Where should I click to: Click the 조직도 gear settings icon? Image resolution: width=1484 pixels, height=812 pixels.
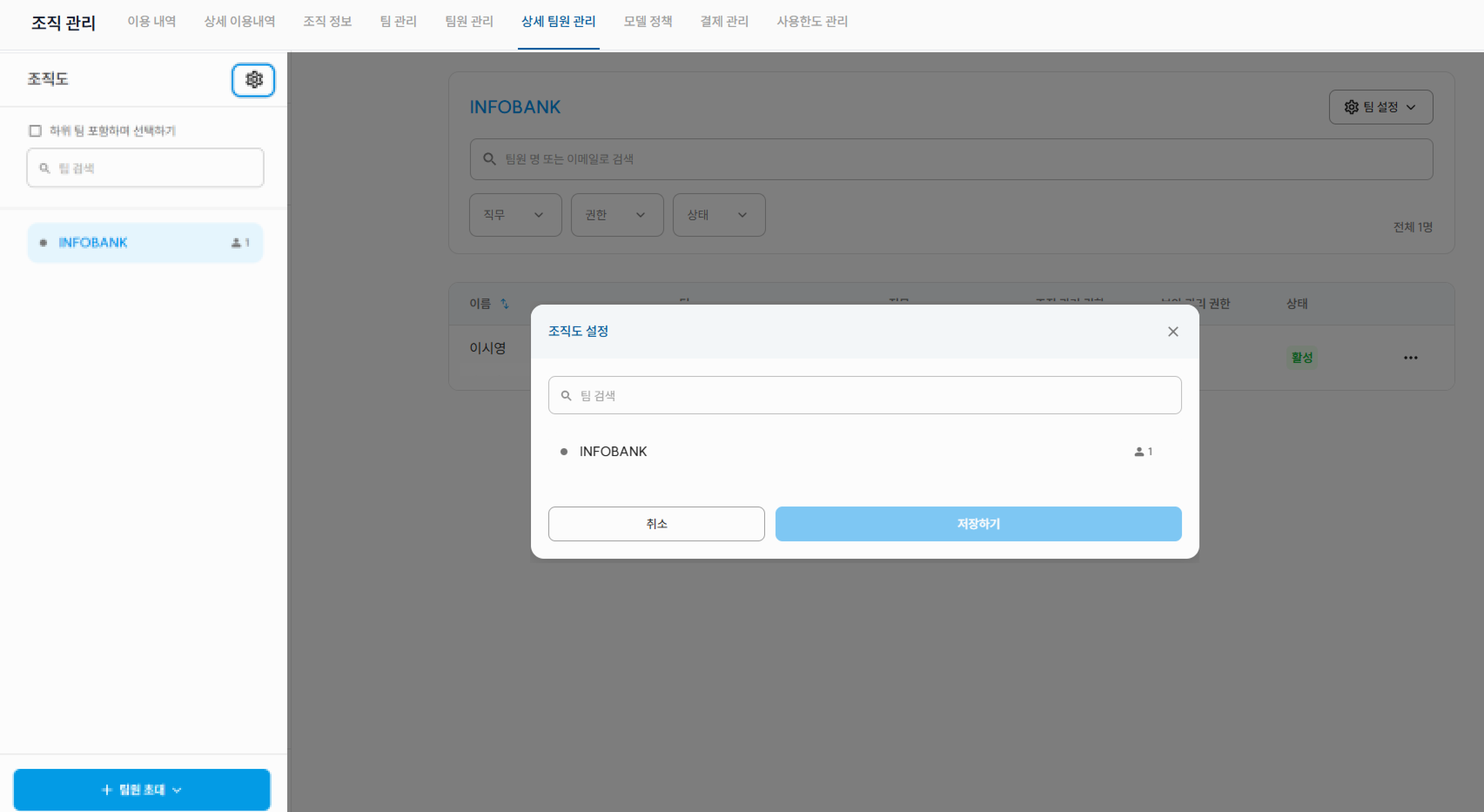click(253, 80)
